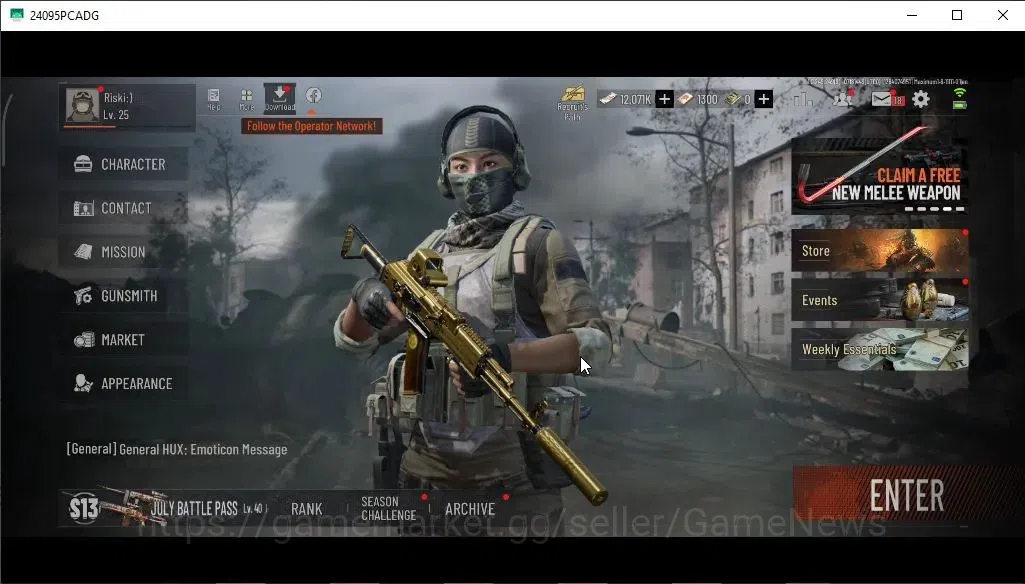Close the 24095PCADG window

point(1003,15)
